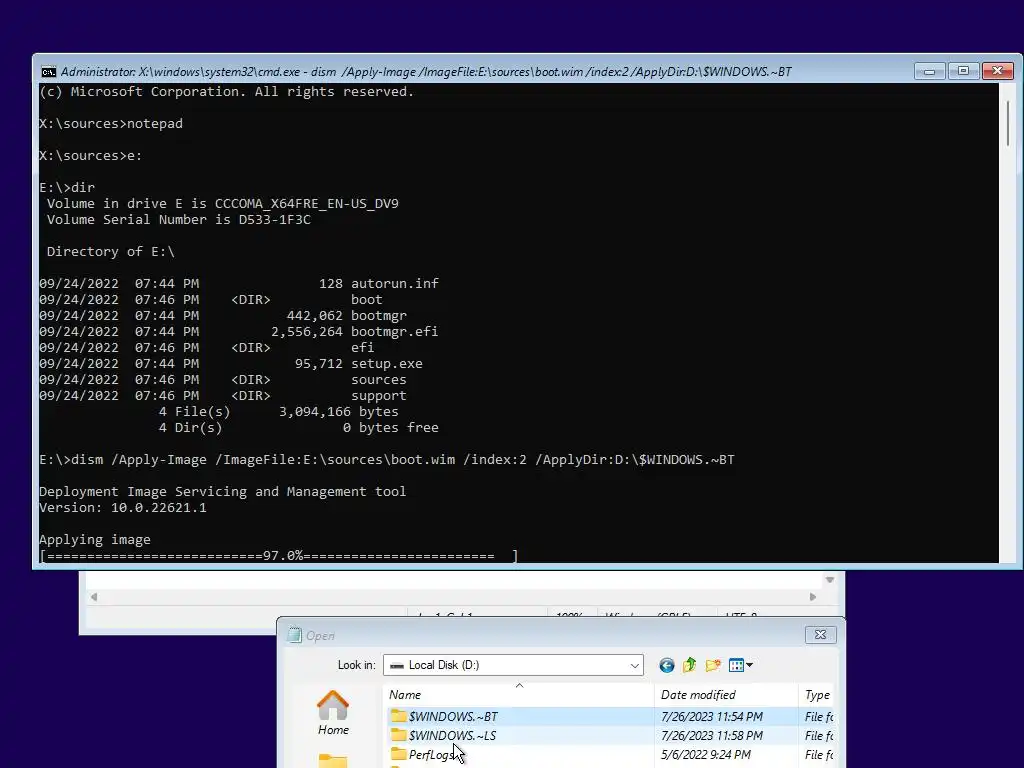This screenshot has height=768, width=1024.
Task: Sort files by Type column header
Action: pyautogui.click(x=816, y=695)
